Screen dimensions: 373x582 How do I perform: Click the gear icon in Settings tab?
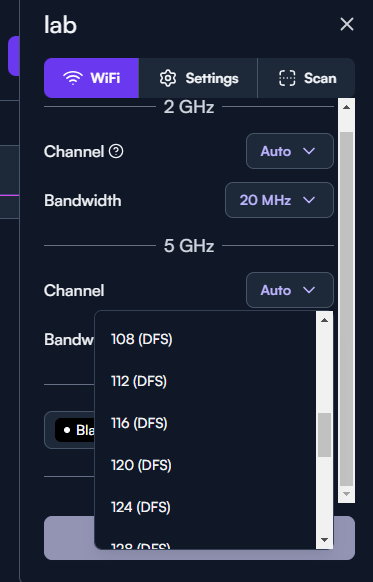168,78
